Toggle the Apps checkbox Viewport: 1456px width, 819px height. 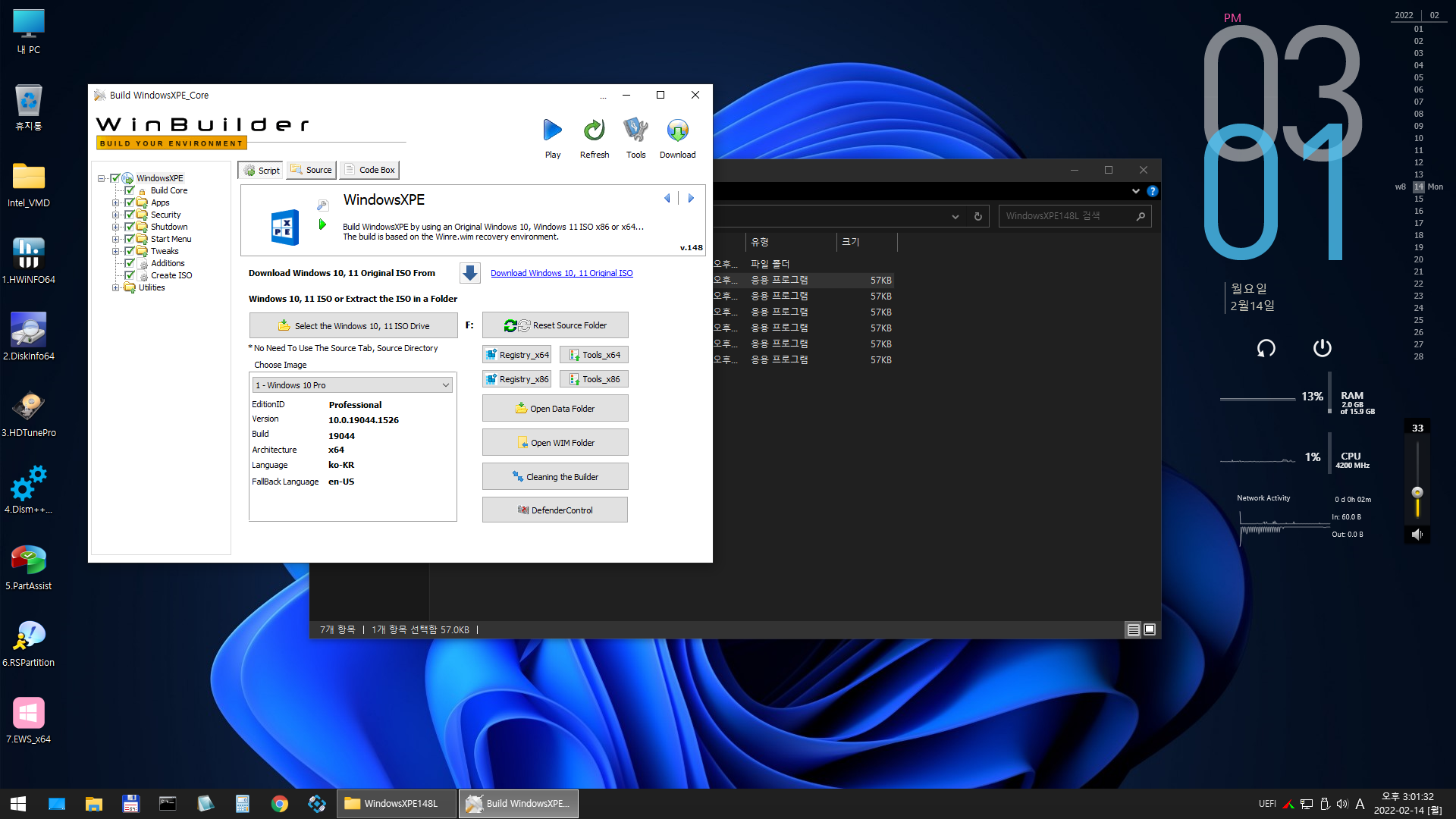(x=130, y=202)
